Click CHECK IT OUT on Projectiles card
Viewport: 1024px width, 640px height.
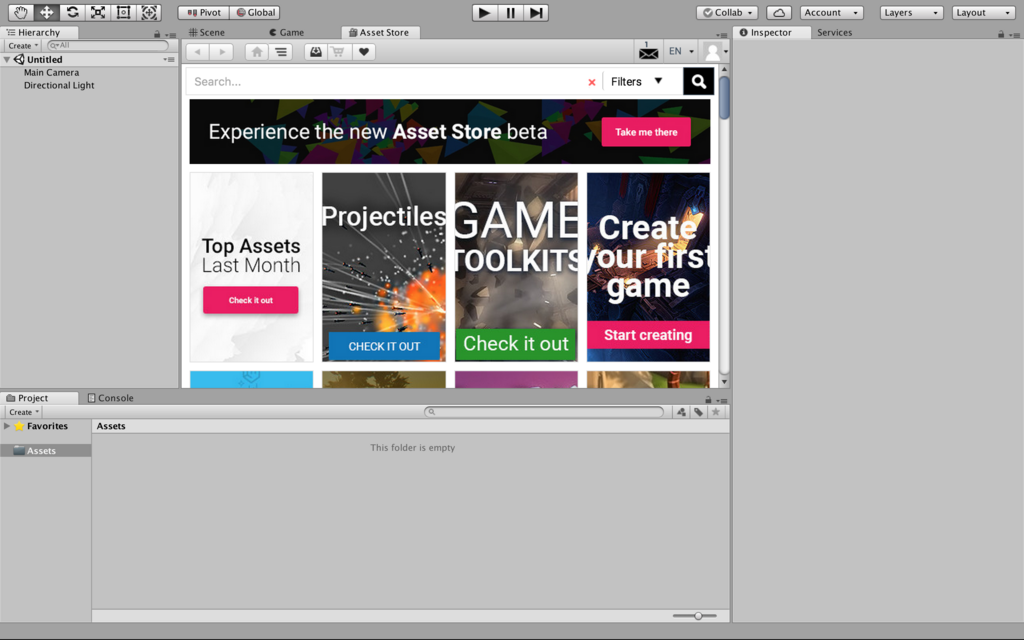[x=384, y=346]
